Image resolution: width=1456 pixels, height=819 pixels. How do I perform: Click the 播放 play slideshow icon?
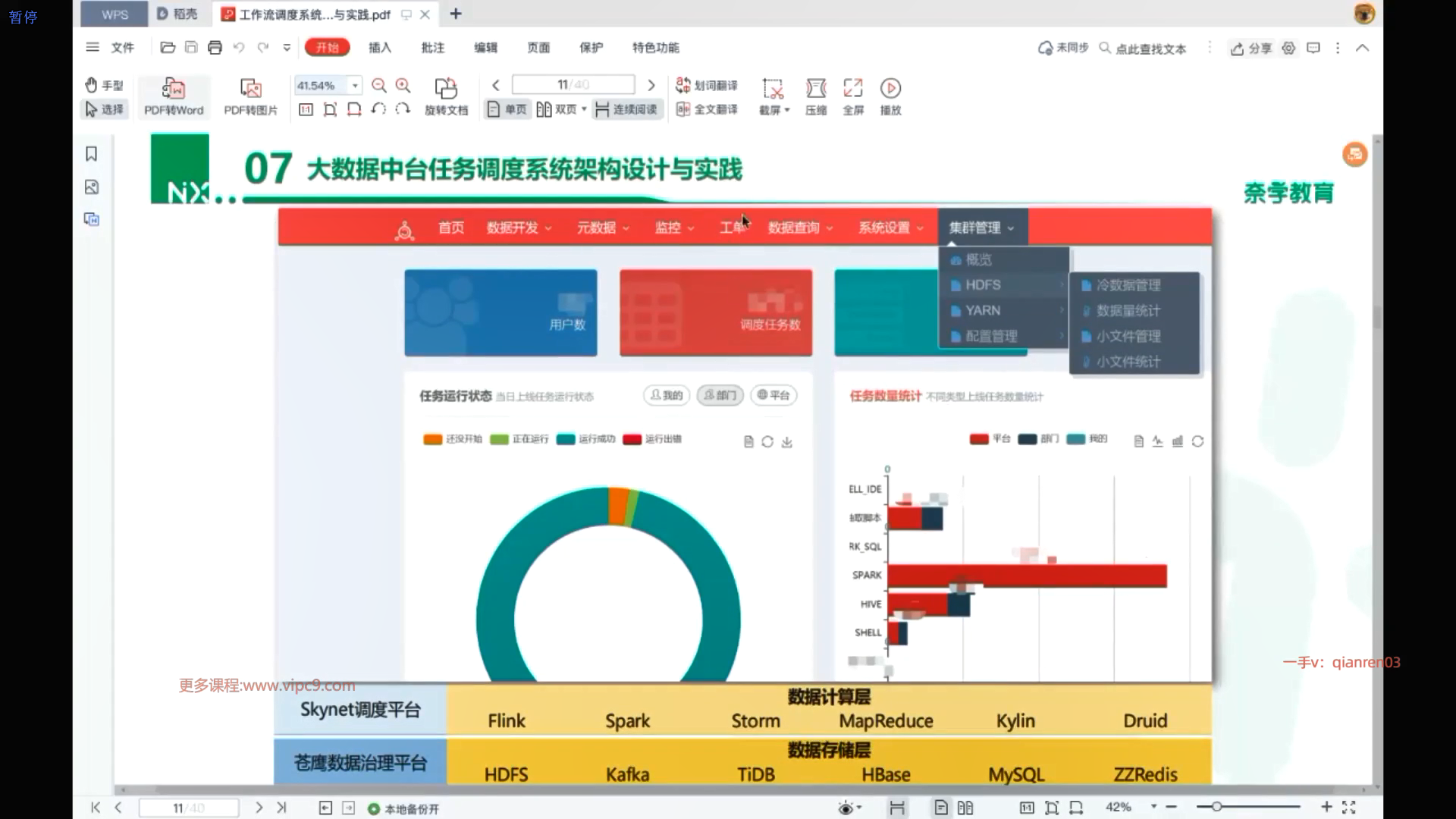point(890,89)
